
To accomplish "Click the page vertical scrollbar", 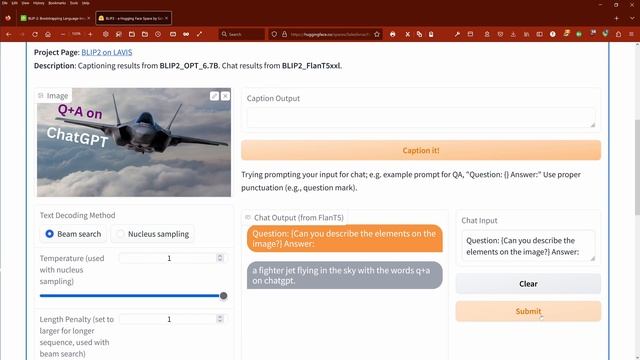I will pyautogui.click(x=637, y=167).
